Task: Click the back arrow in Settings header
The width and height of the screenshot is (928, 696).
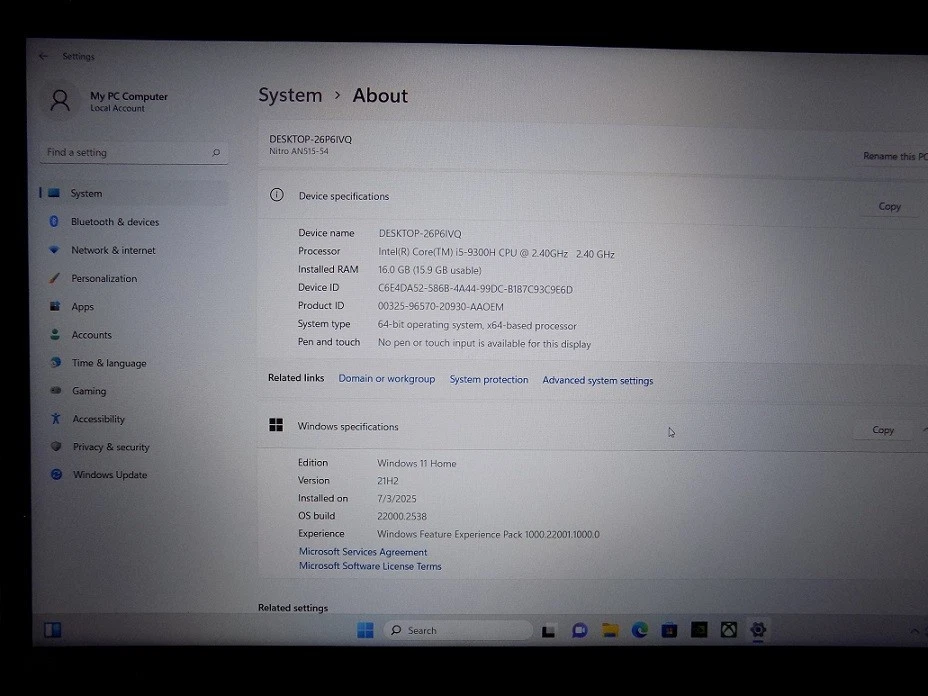Action: tap(43, 57)
